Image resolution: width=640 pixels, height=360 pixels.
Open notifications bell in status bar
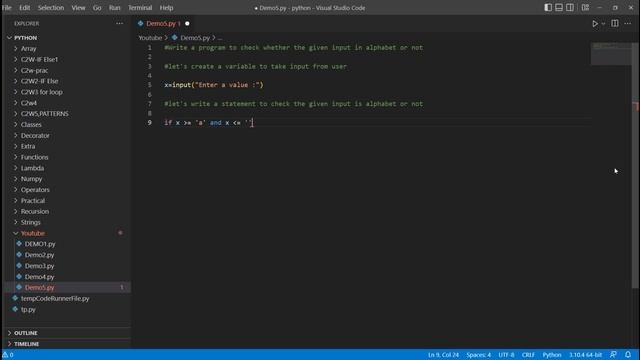tap(628, 355)
